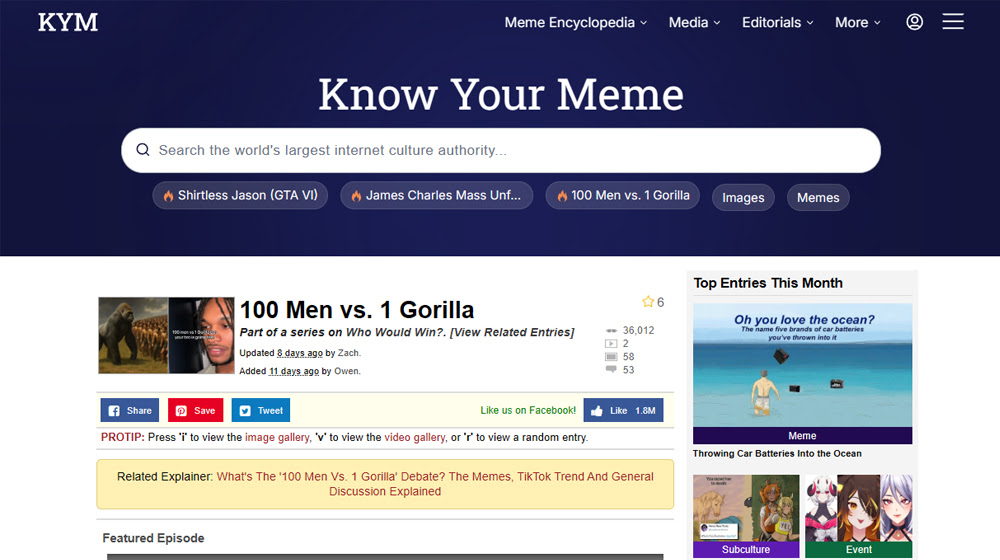Click the comments count icon beside 53

[x=611, y=369]
